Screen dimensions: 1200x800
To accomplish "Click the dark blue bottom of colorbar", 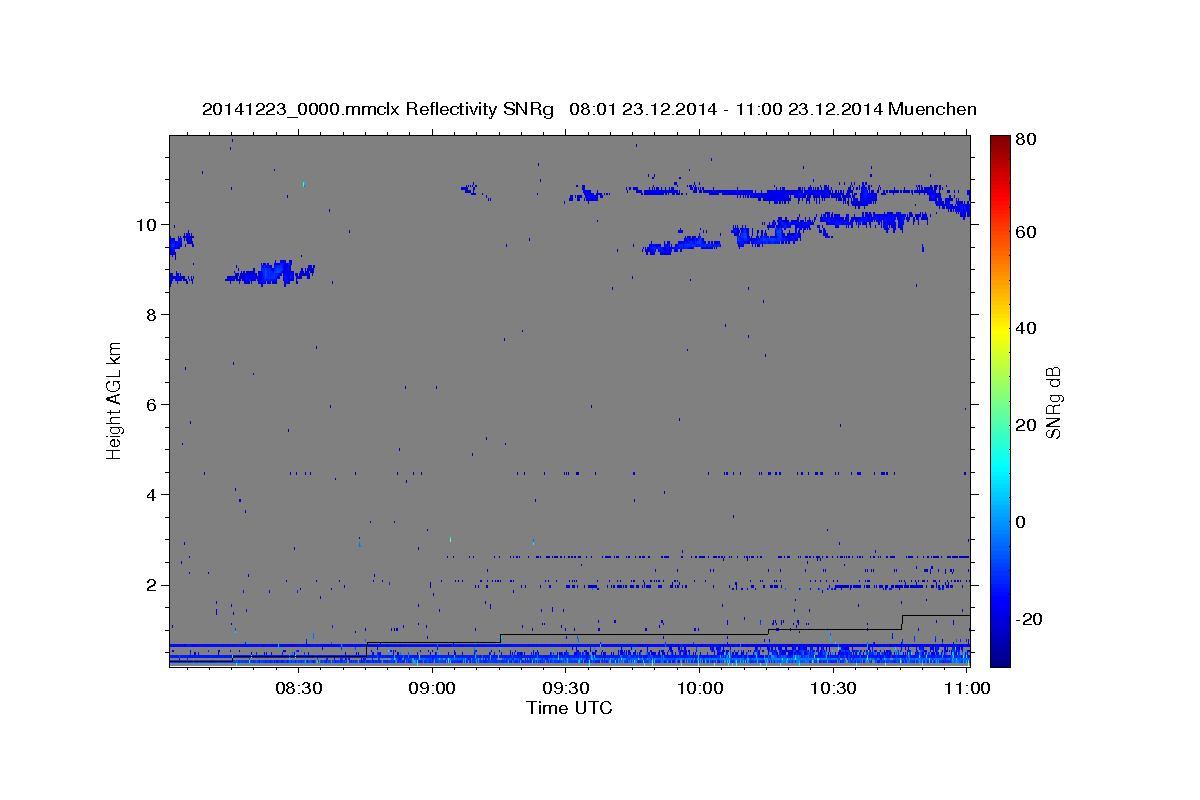I will click(x=1000, y=658).
